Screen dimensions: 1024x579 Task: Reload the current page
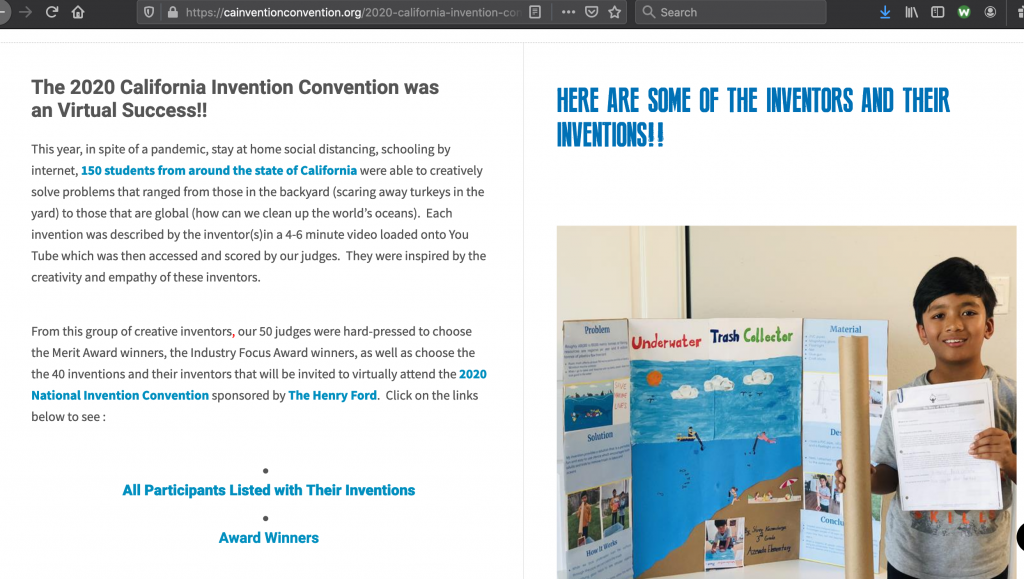pyautogui.click(x=52, y=12)
